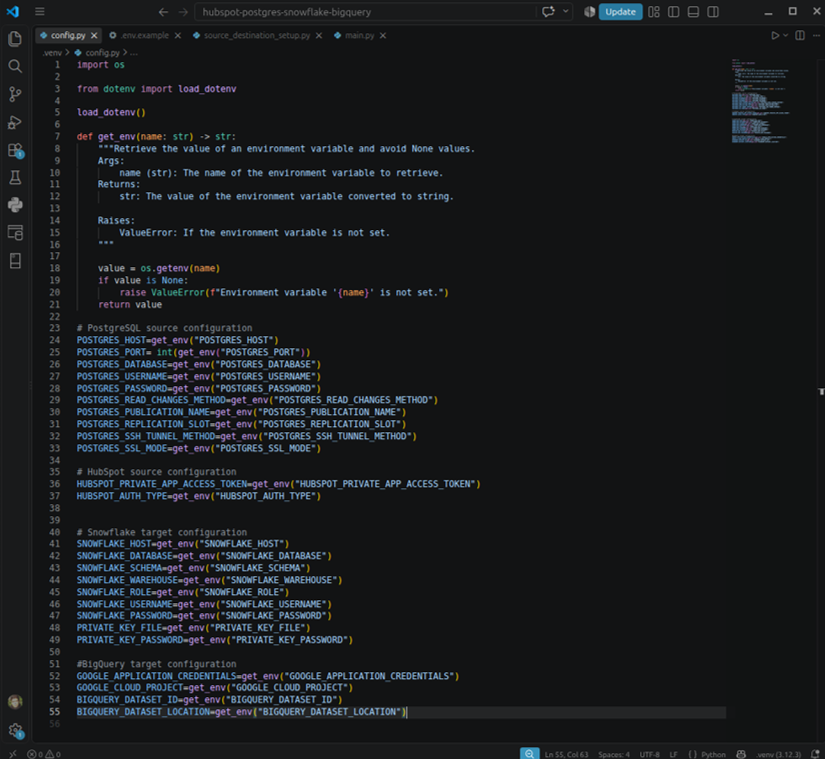Go forward with the right arrow
Viewport: 825px width, 759px height.
pyautogui.click(x=183, y=12)
